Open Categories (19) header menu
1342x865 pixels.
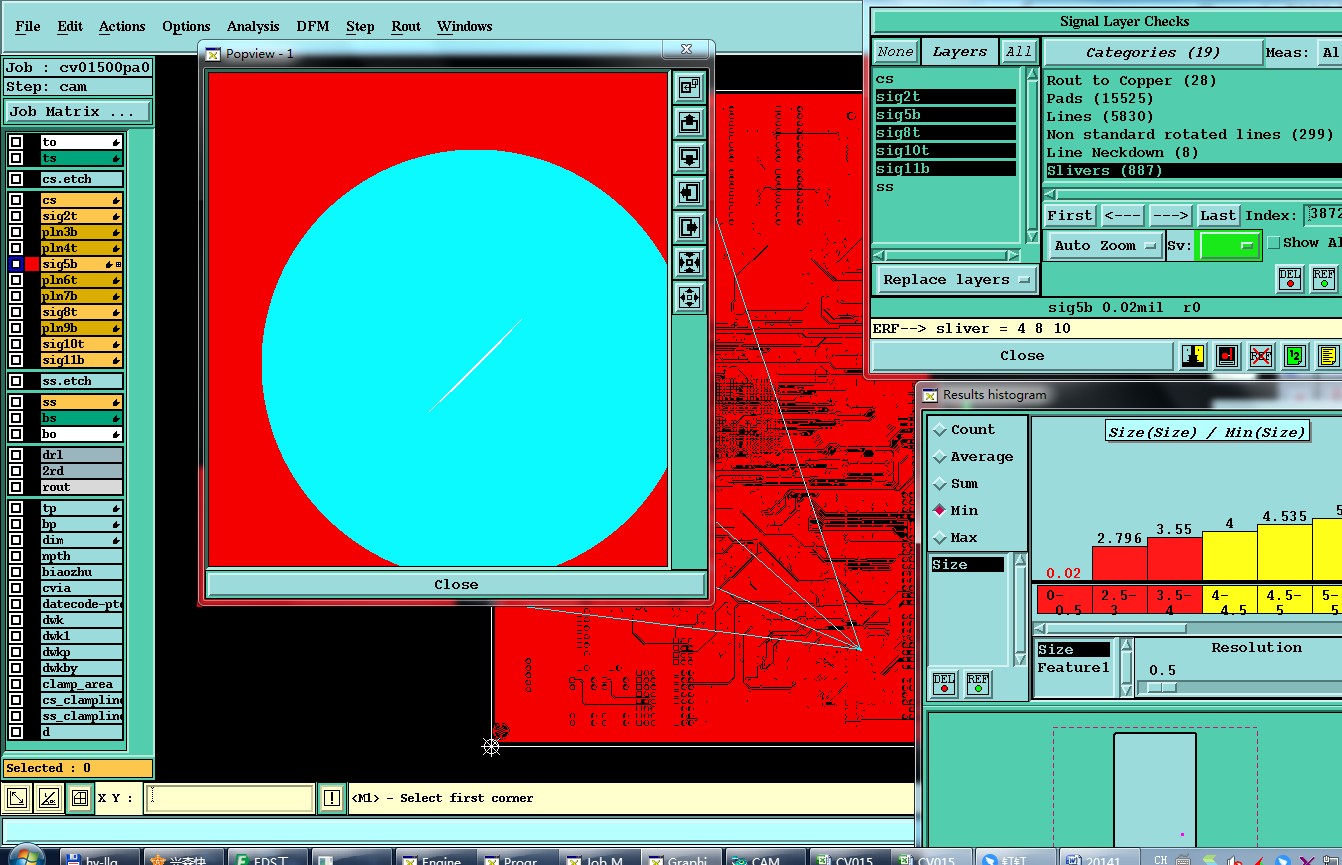(1153, 52)
